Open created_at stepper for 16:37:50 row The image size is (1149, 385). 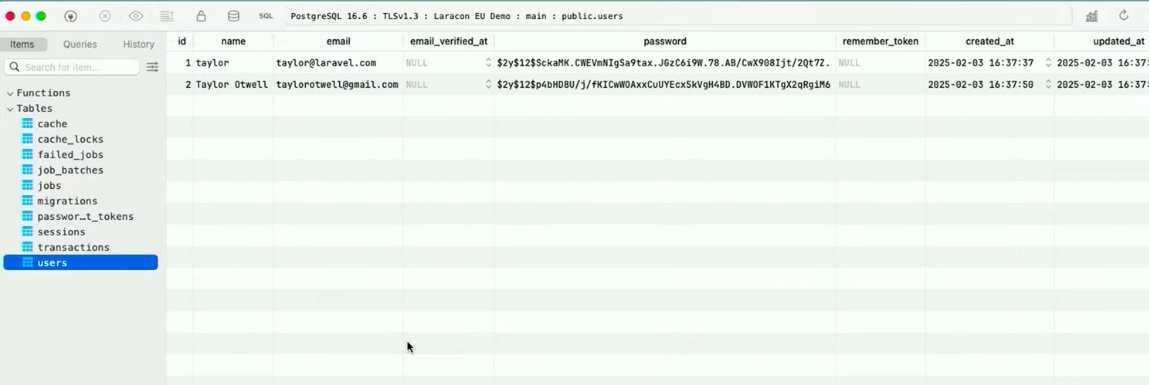pyautogui.click(x=1049, y=85)
